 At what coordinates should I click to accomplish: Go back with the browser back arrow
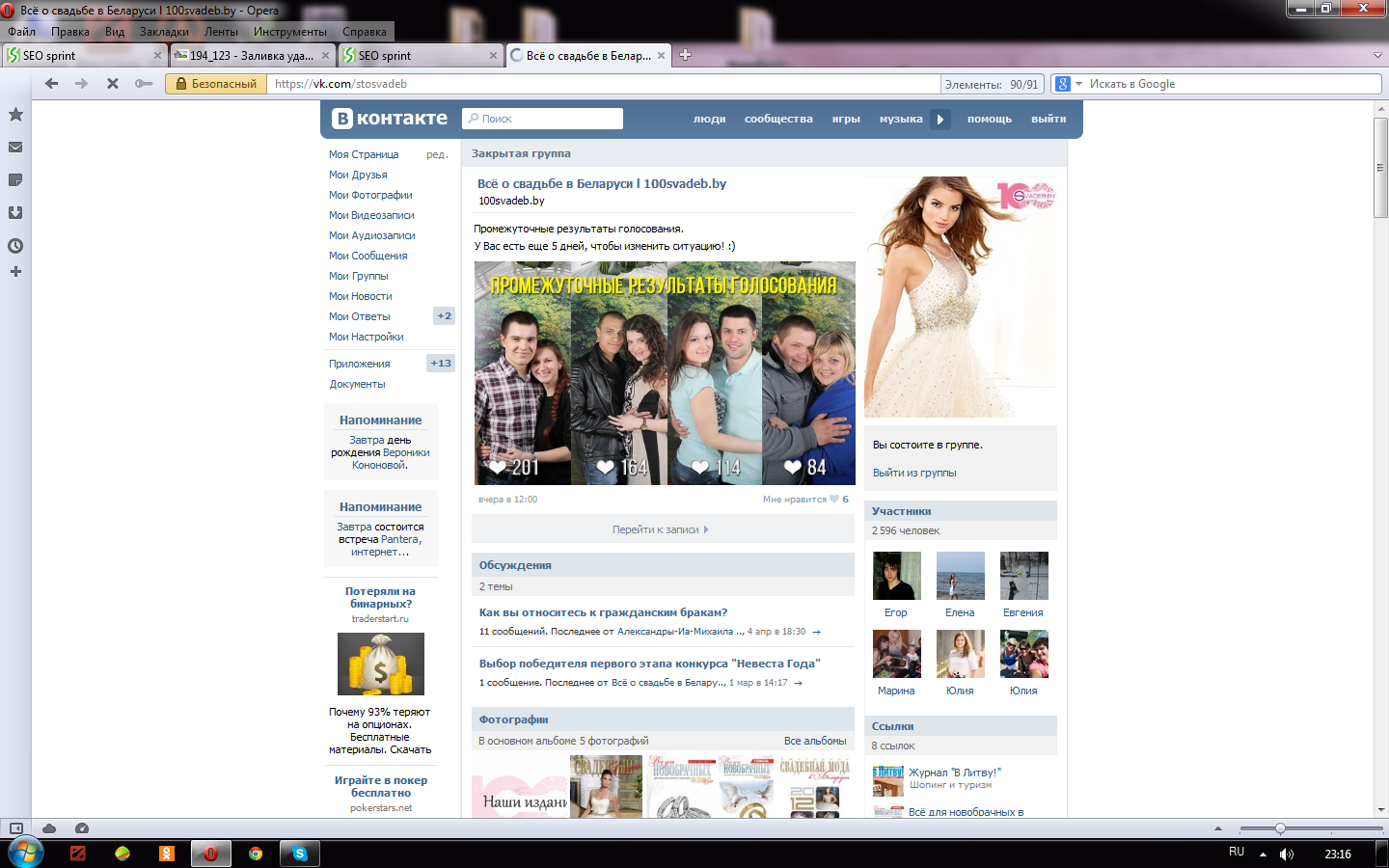[52, 84]
